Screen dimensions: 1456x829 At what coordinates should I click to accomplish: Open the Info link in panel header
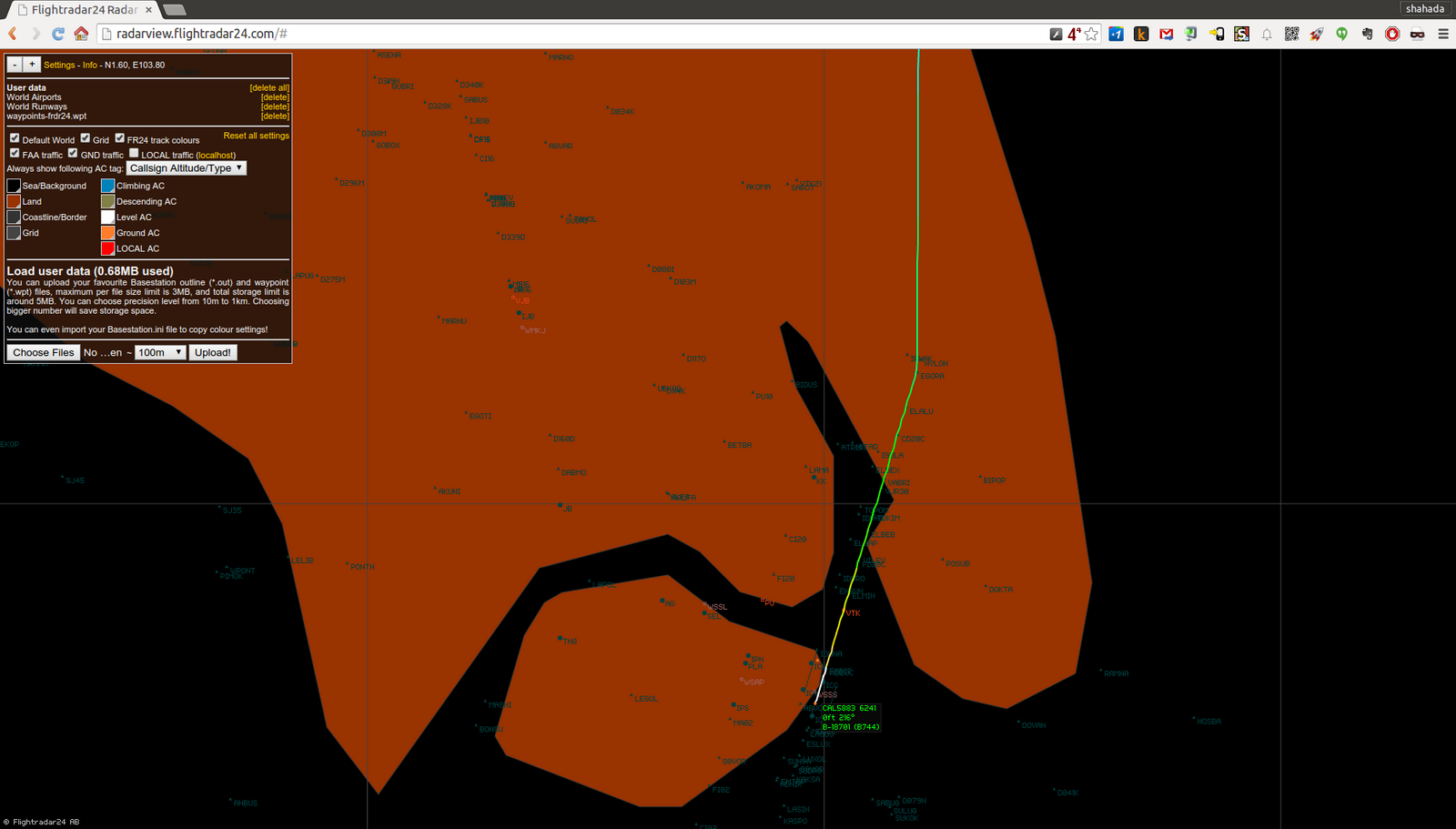pos(89,65)
